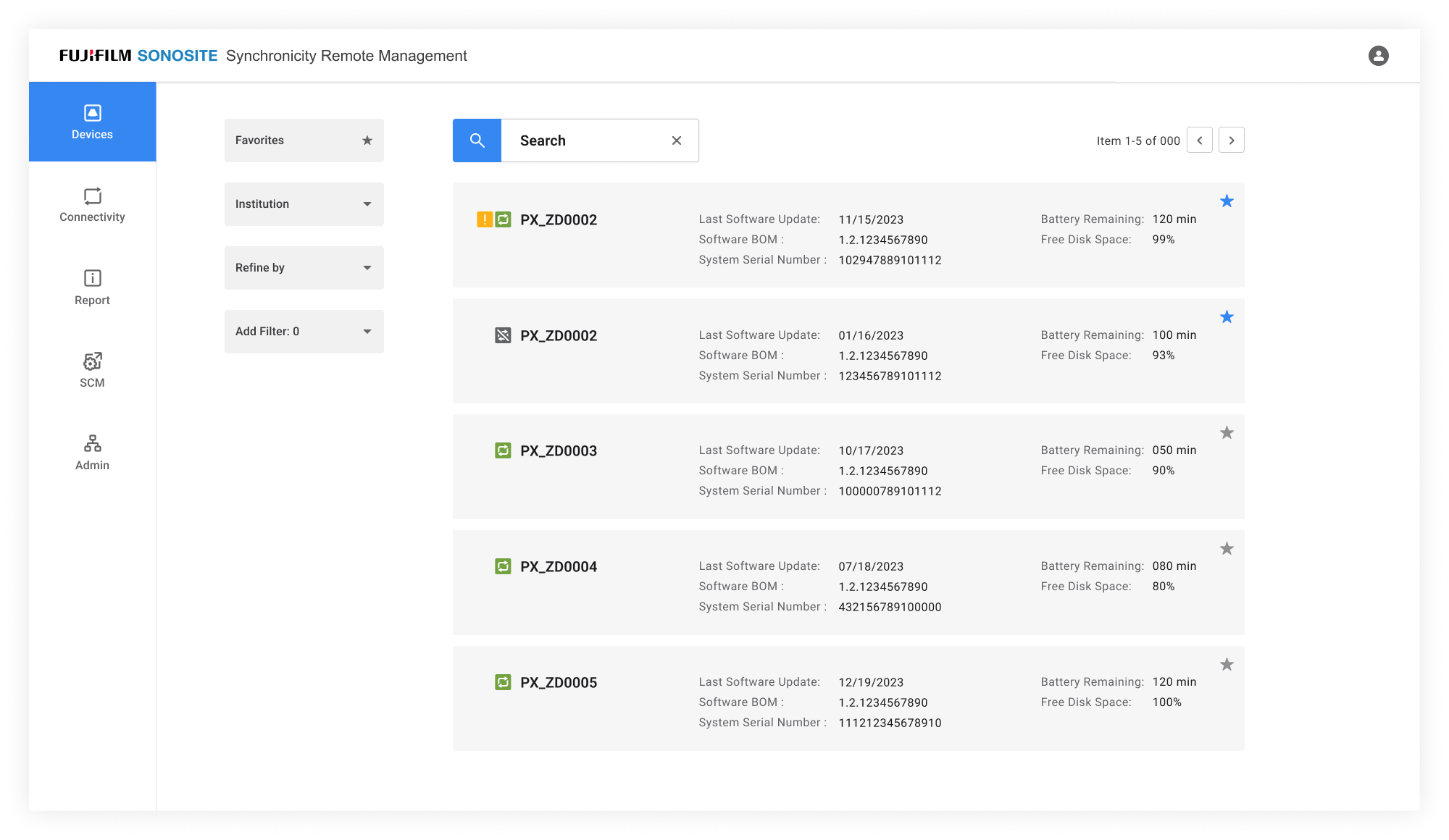Click the blue search magnifier icon
Image resolution: width=1449 pixels, height=840 pixels.
[477, 140]
